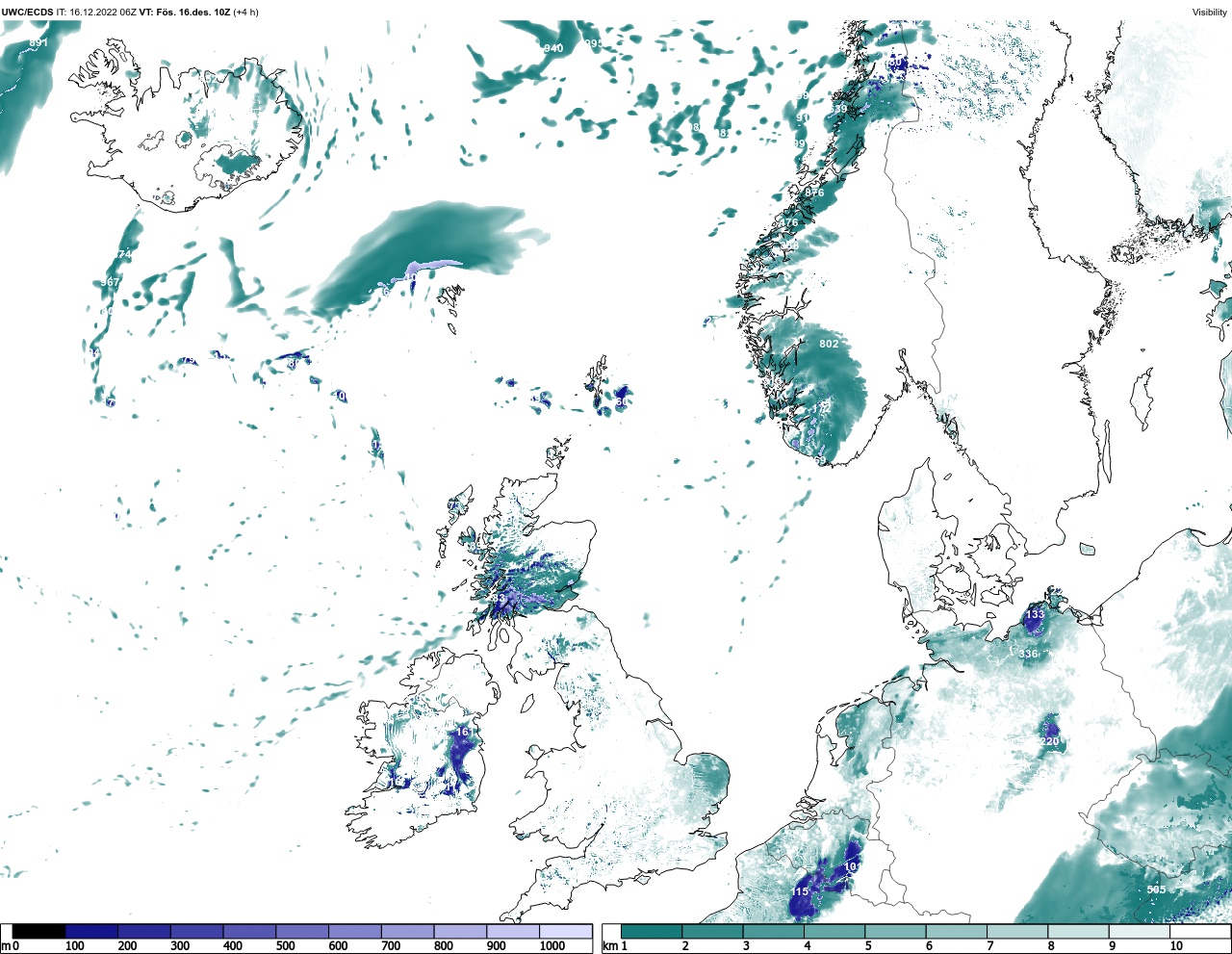Click the '16.12.2022 06Z' init time
The image size is (1232, 954).
pos(102,13)
